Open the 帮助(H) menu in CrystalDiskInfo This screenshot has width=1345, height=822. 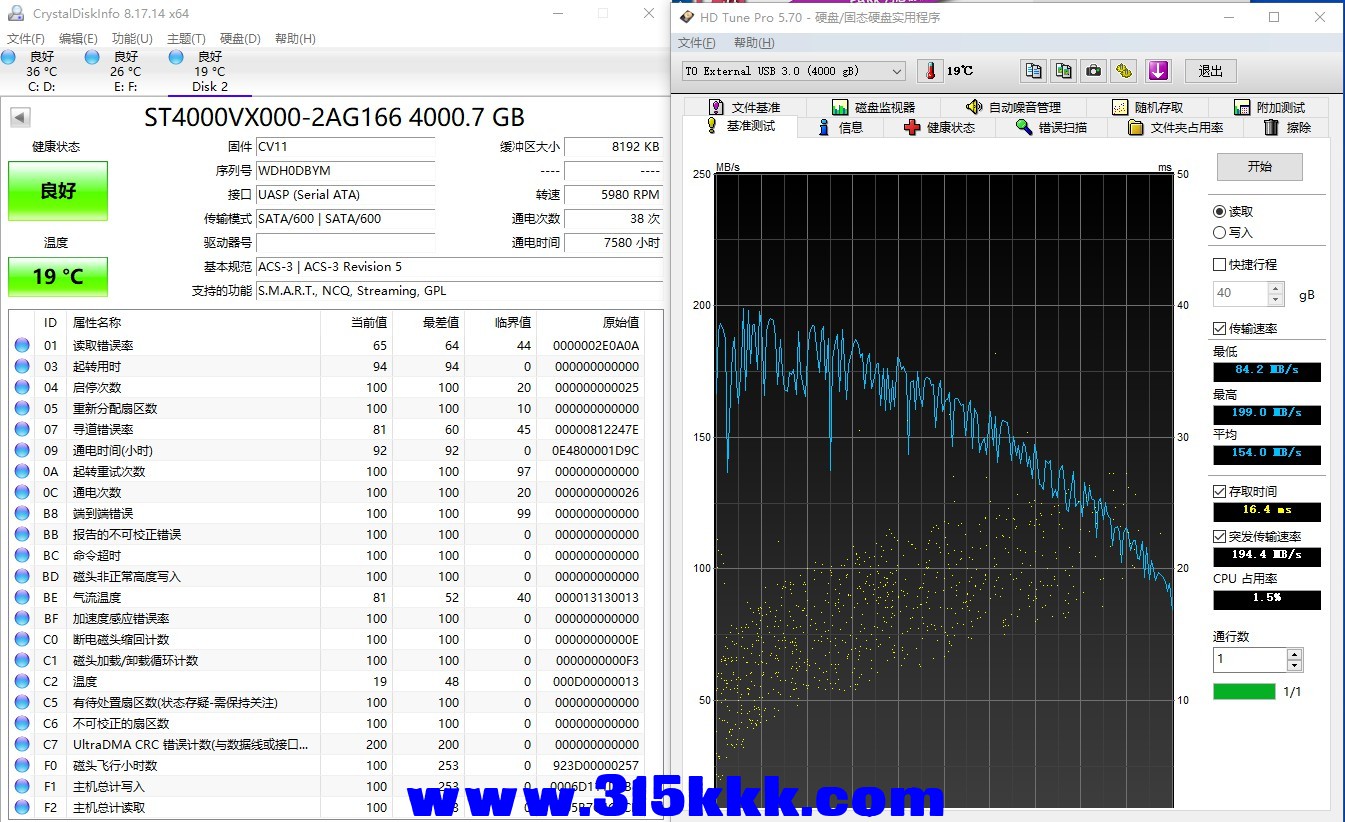pos(294,39)
